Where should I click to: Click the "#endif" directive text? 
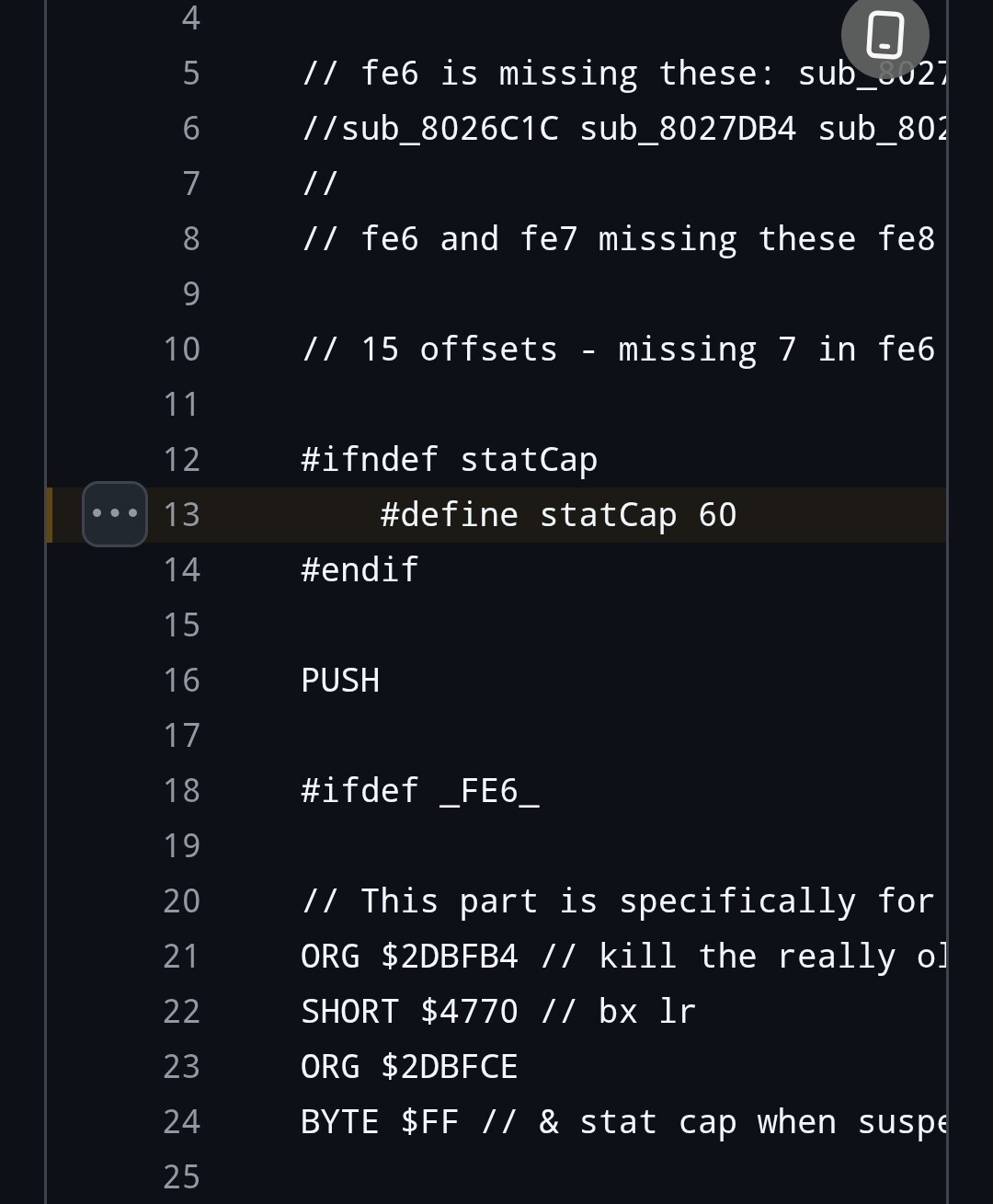point(360,569)
